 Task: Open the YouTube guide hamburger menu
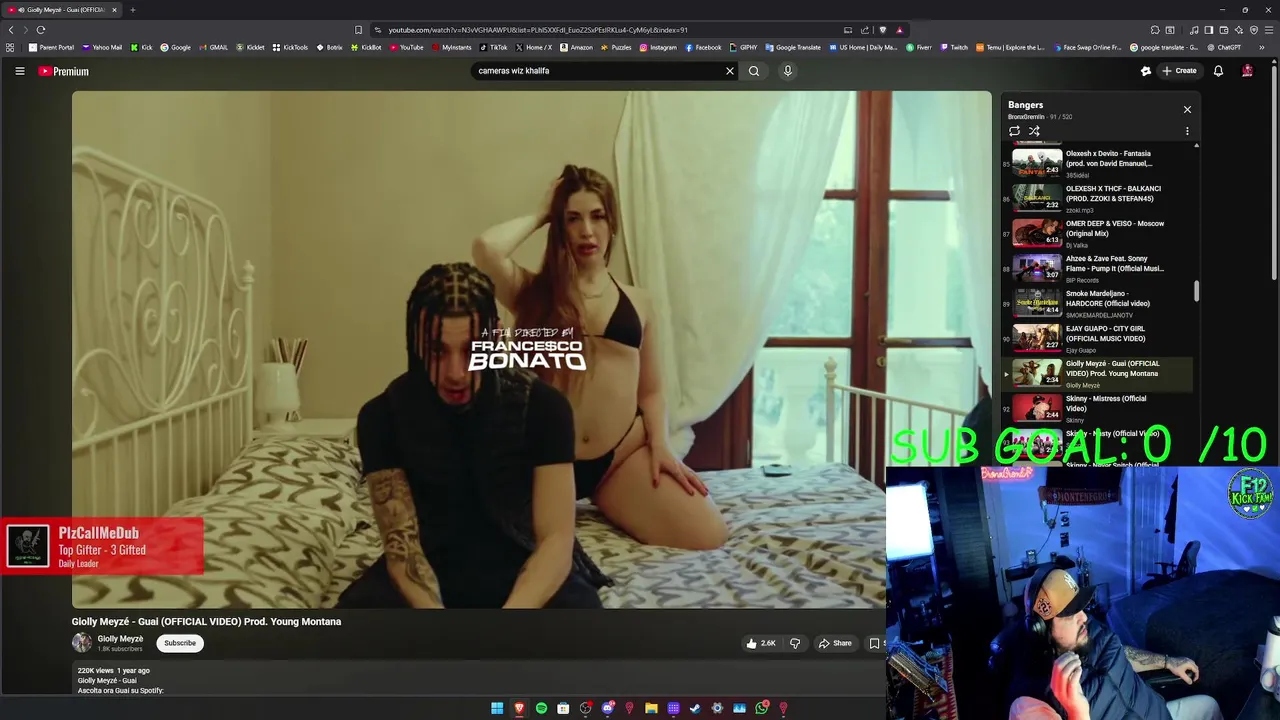pos(19,71)
